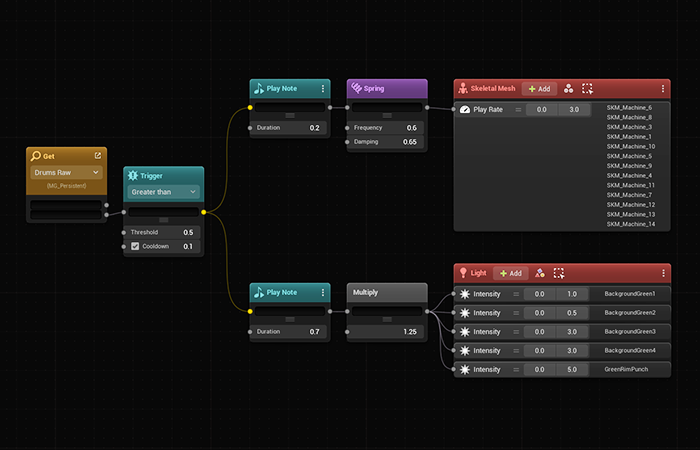700x450 pixels.
Task: Edit BackgroundGreen1 max intensity 1.0
Action: [572, 294]
